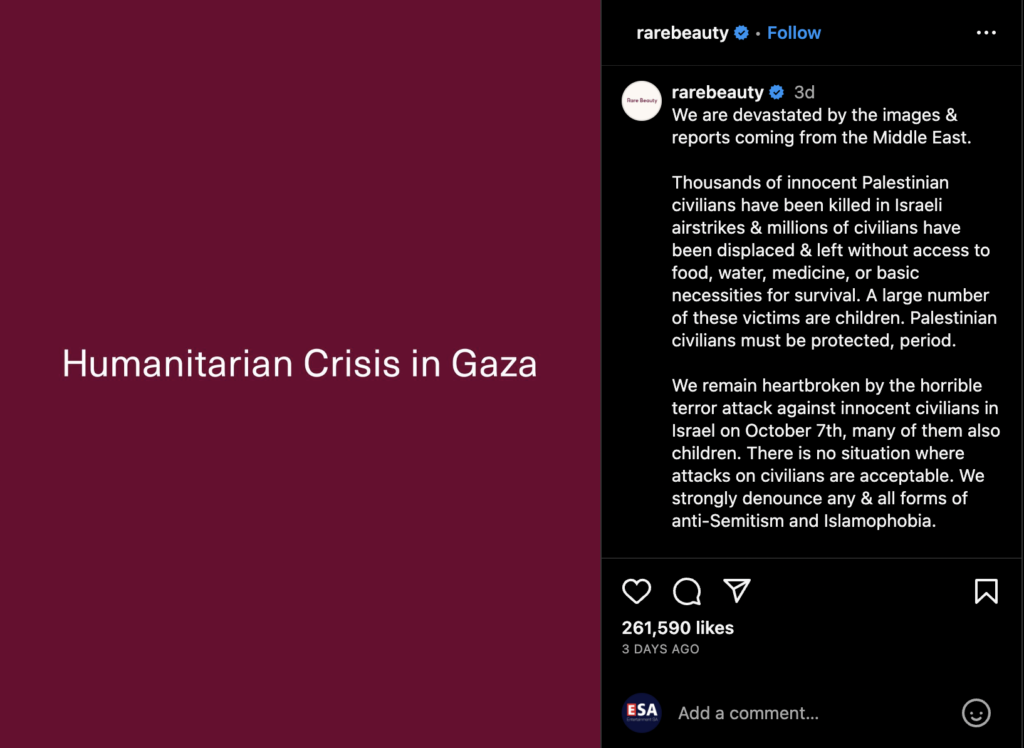Save the post with the bookmark icon
1024x748 pixels.
pos(985,591)
